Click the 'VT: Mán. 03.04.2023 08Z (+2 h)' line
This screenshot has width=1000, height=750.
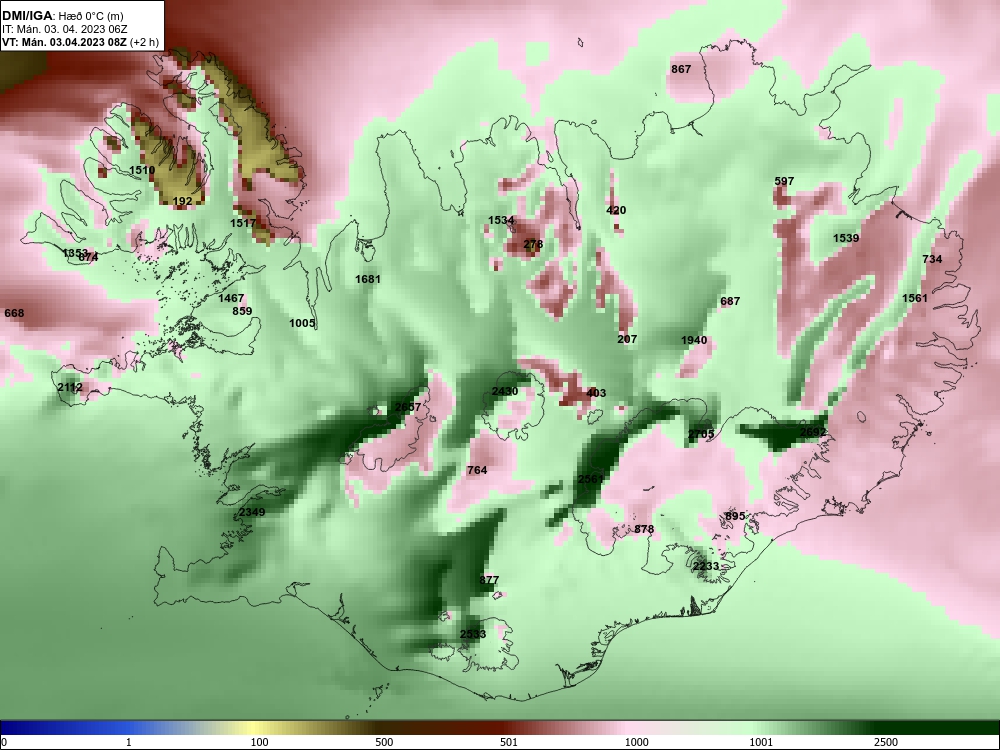click(80, 42)
